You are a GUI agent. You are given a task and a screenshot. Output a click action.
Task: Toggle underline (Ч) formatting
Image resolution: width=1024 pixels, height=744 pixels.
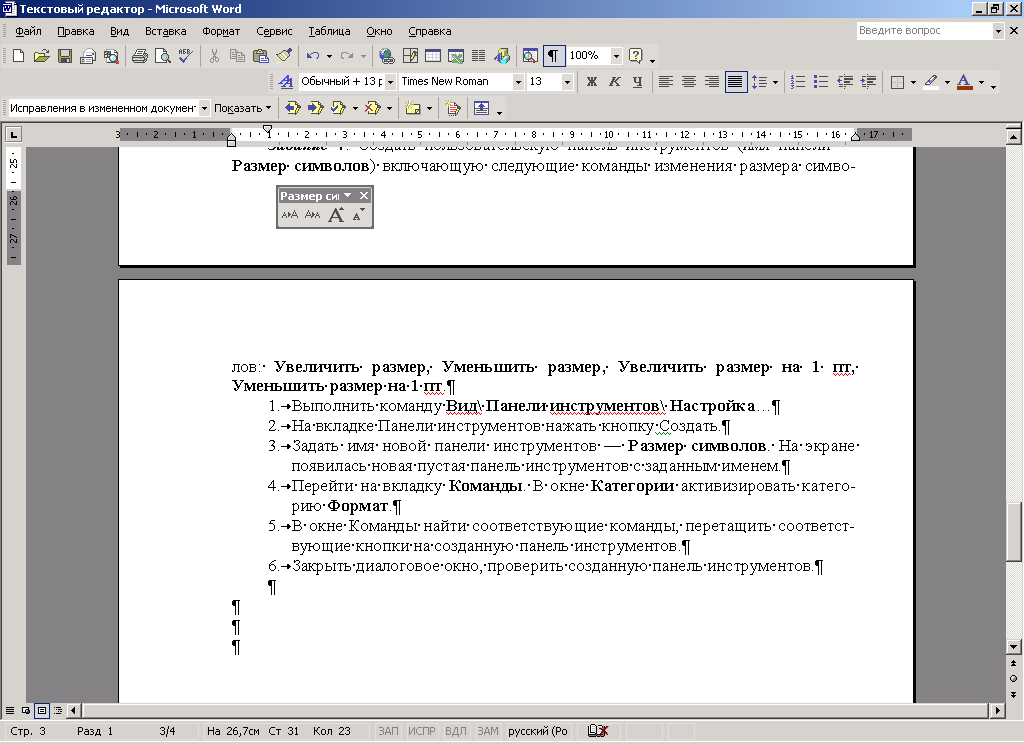[637, 82]
